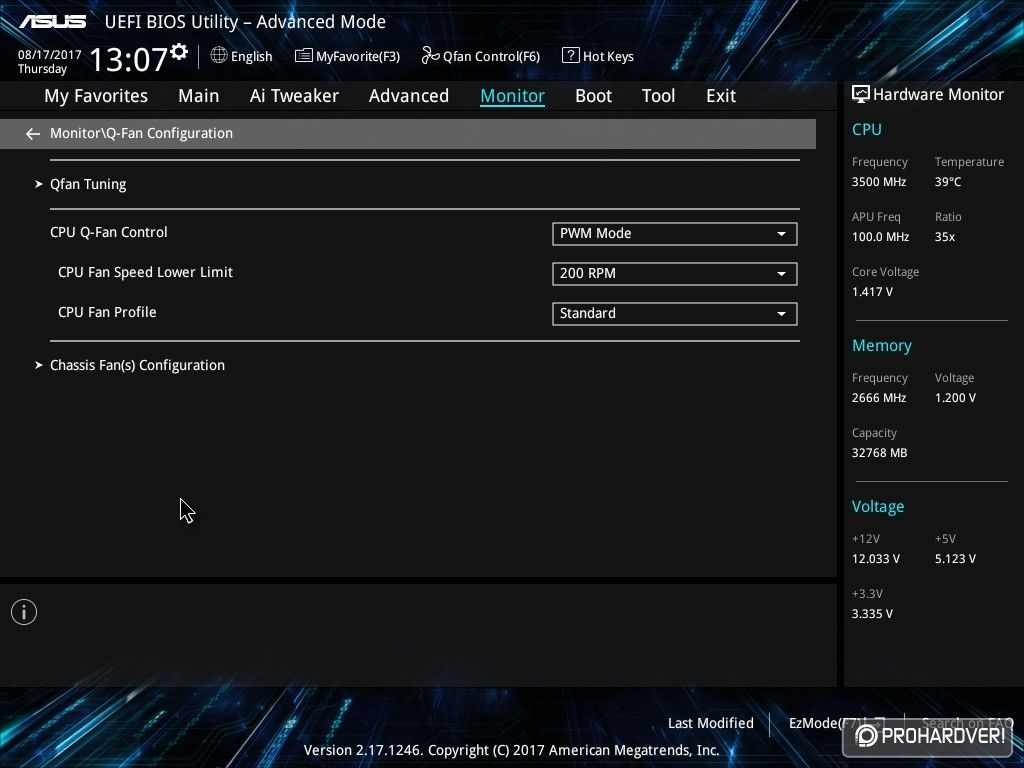The width and height of the screenshot is (1024, 768).
Task: Click the Hardware Monitor panel title
Action: [x=938, y=95]
